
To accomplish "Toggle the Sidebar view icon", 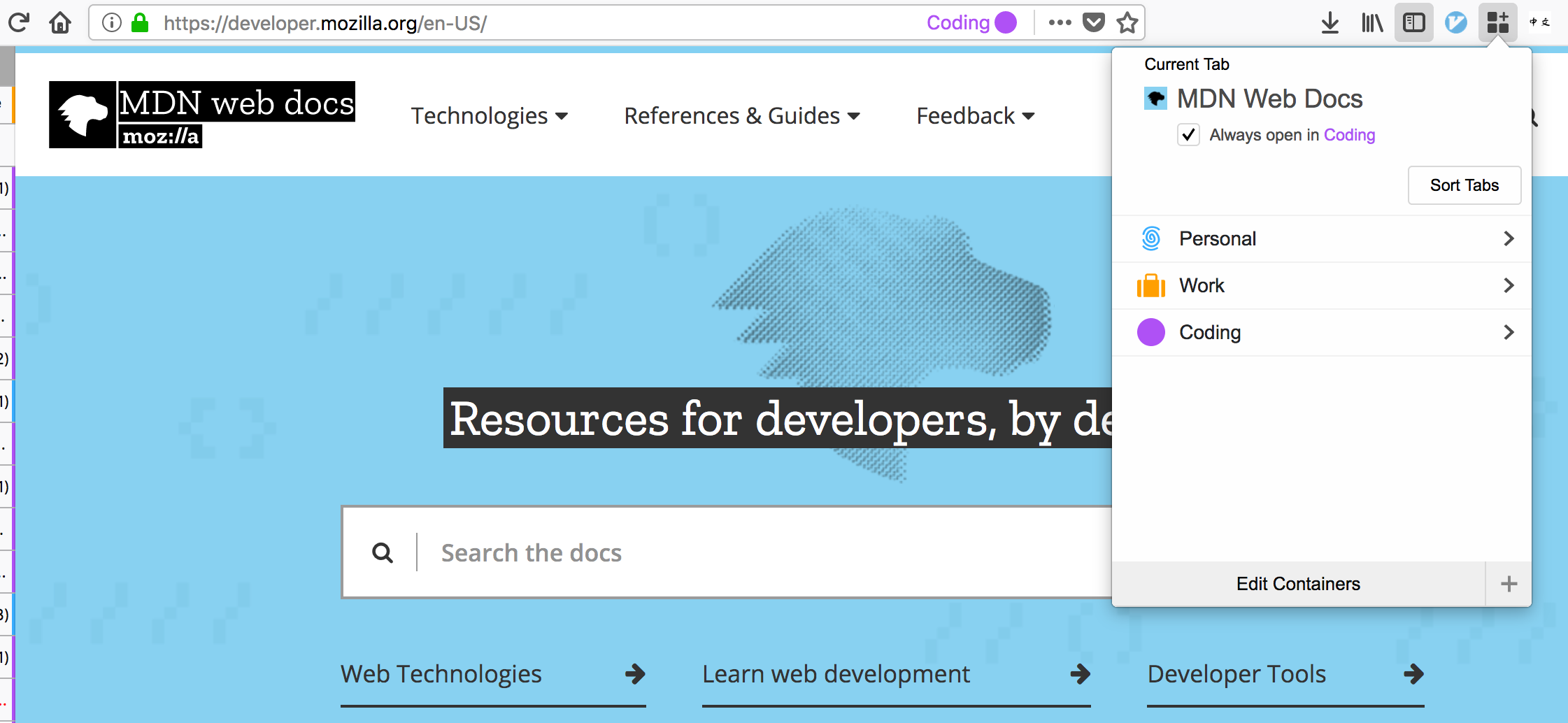I will (x=1414, y=22).
